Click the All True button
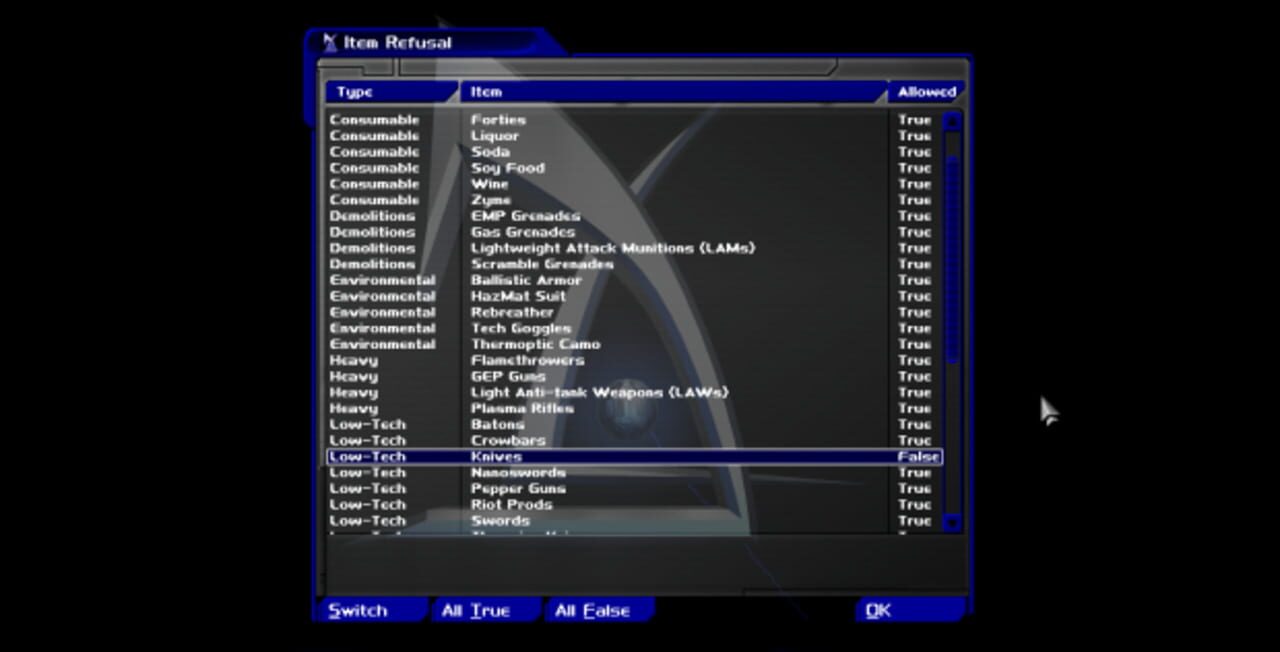Screen dimensions: 1280x652 (x=484, y=610)
